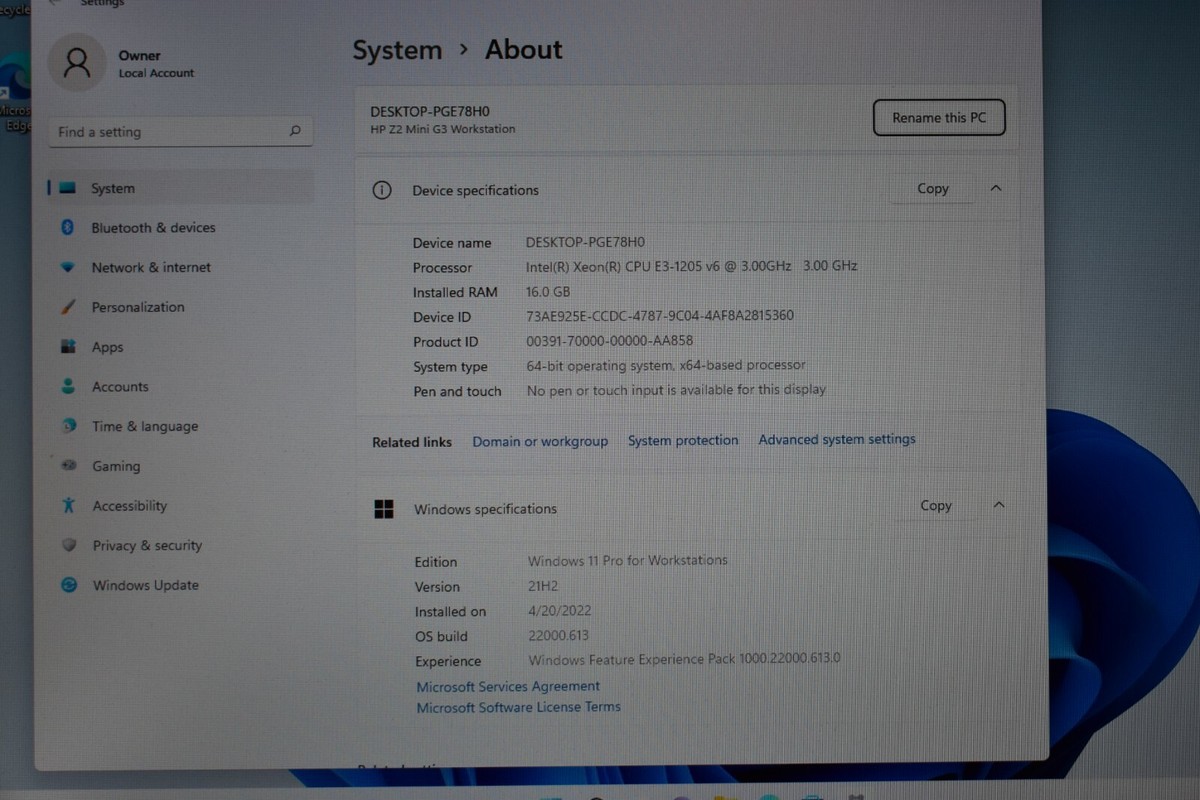
Task: Click the Network & internet wifi icon
Action: coord(68,267)
